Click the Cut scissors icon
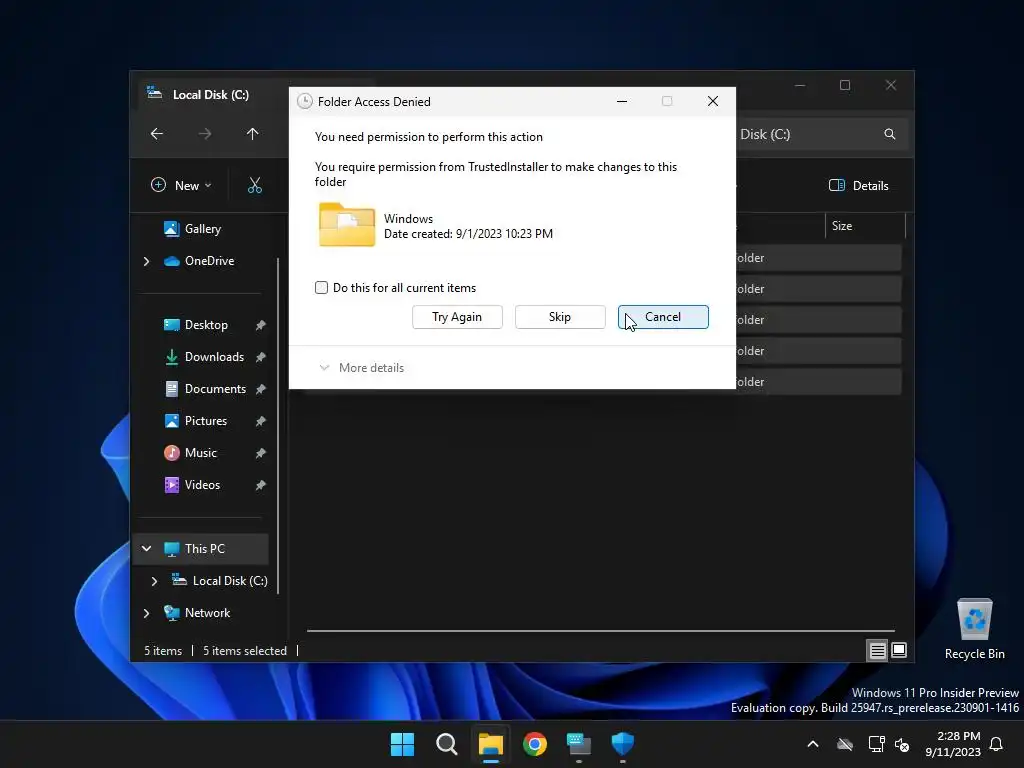This screenshot has width=1024, height=768. coord(255,185)
